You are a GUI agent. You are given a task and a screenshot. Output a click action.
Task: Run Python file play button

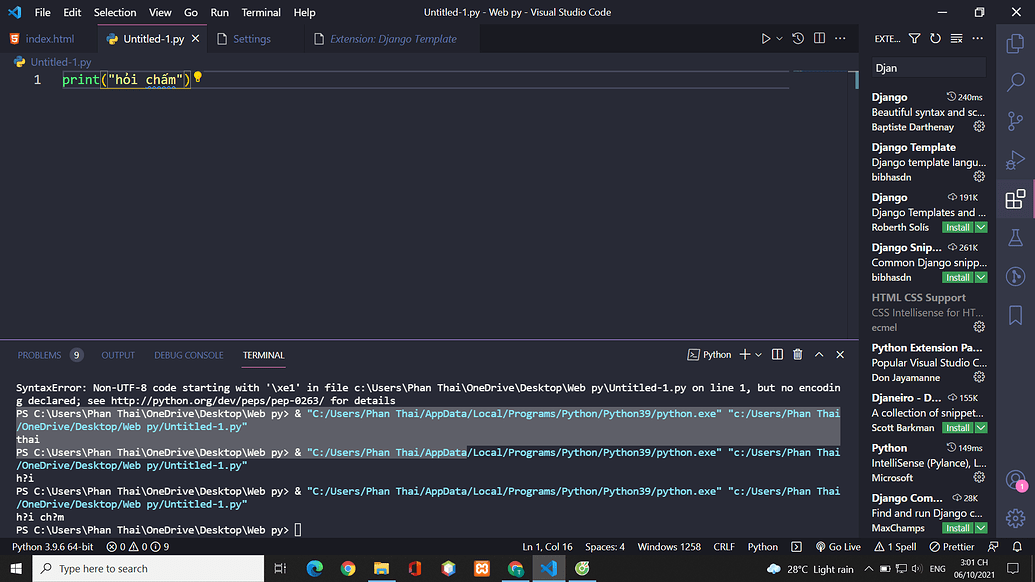tap(765, 39)
